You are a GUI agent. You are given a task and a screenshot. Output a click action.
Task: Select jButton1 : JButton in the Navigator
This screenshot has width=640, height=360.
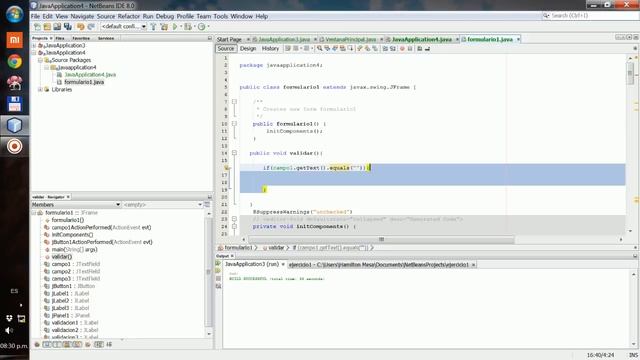(x=73, y=286)
